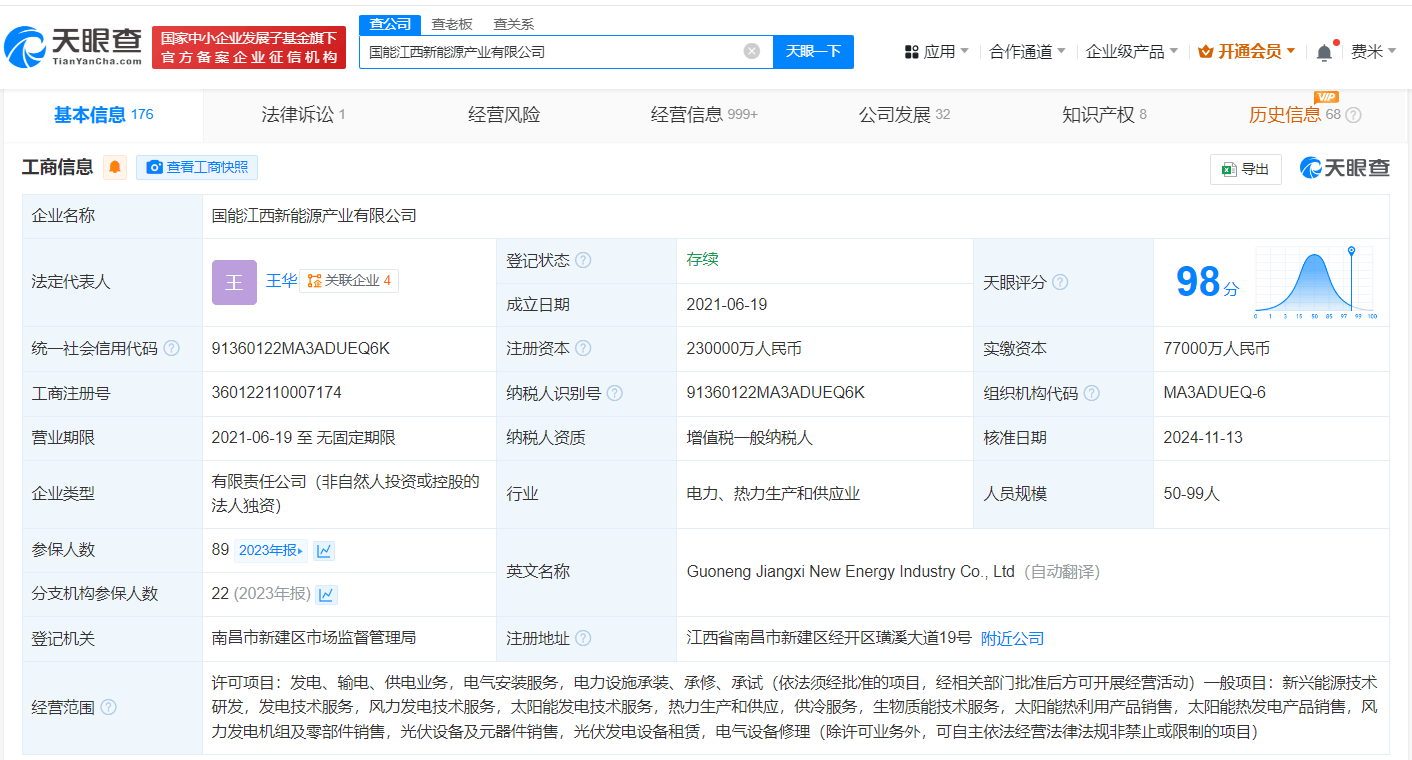Click the bell alert icon beside 工商信息

tap(115, 168)
